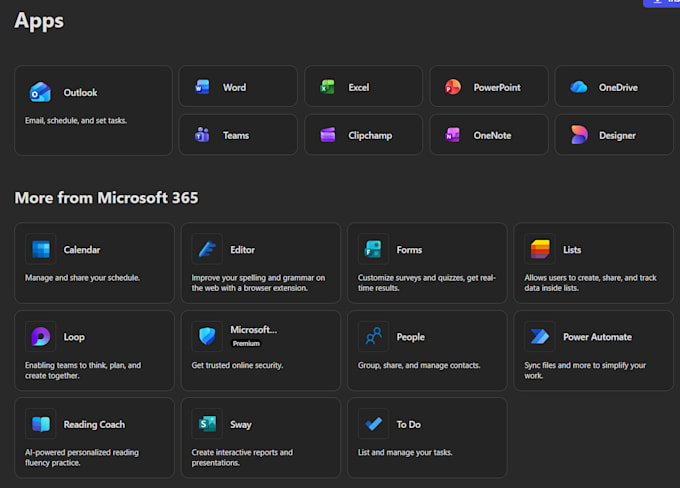
Task: Click the OneDrive cloud icon
Action: [x=579, y=87]
